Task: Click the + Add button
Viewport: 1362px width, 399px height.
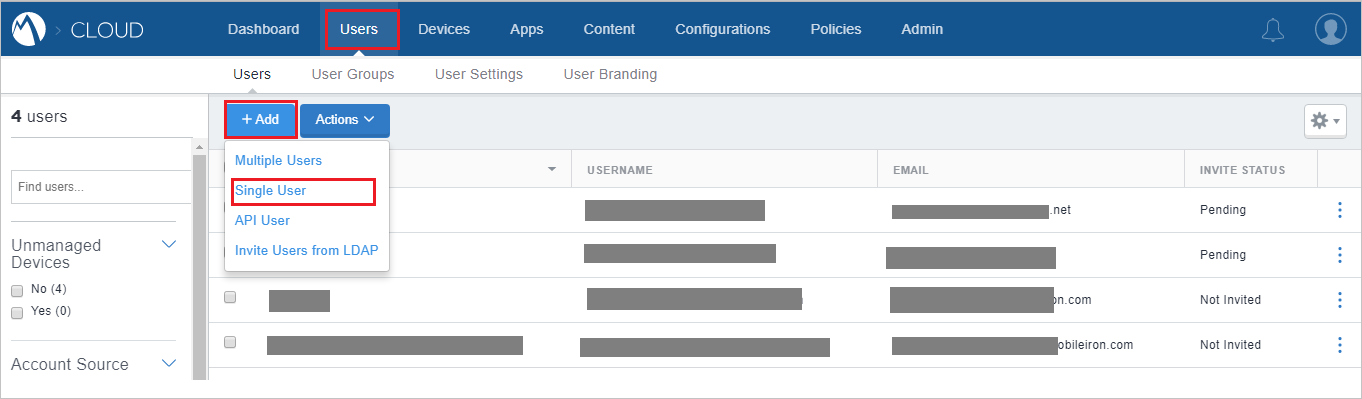Action: [261, 119]
